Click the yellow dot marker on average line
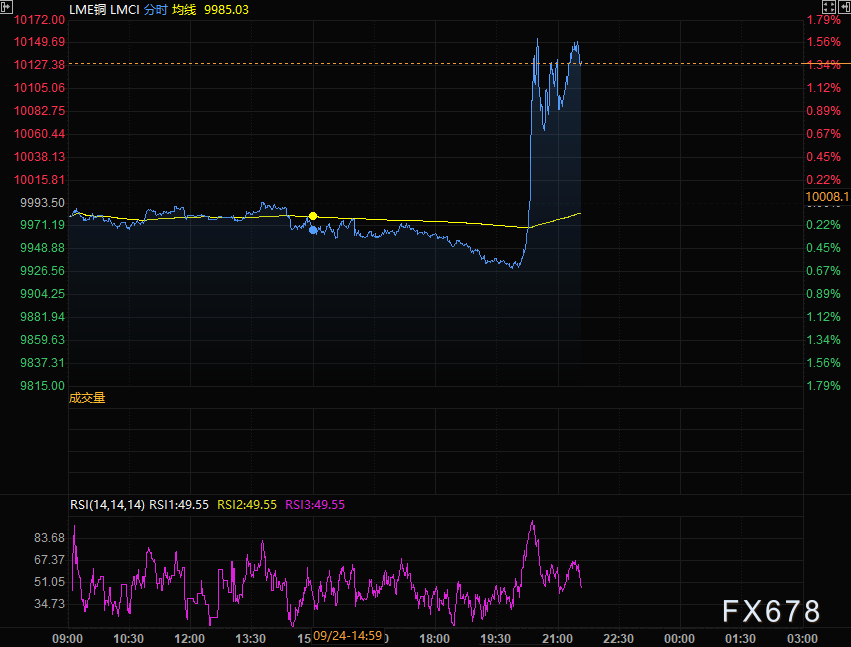The width and height of the screenshot is (851, 647). 313,216
